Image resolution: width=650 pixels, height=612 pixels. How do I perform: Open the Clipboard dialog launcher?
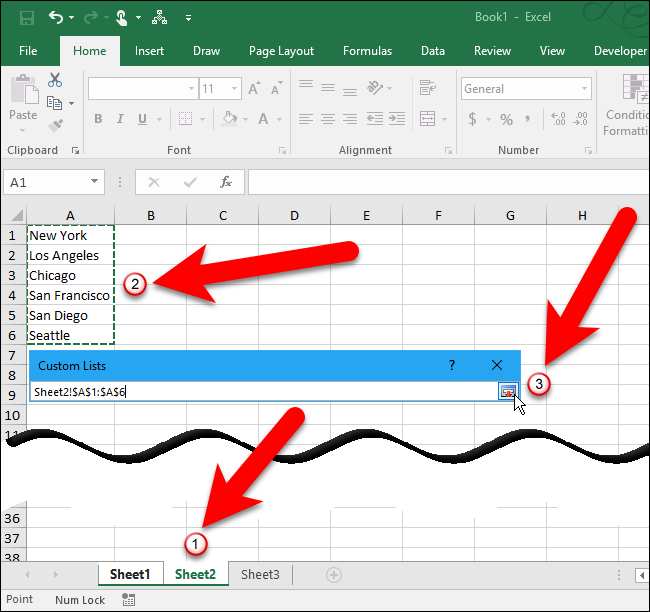75,150
